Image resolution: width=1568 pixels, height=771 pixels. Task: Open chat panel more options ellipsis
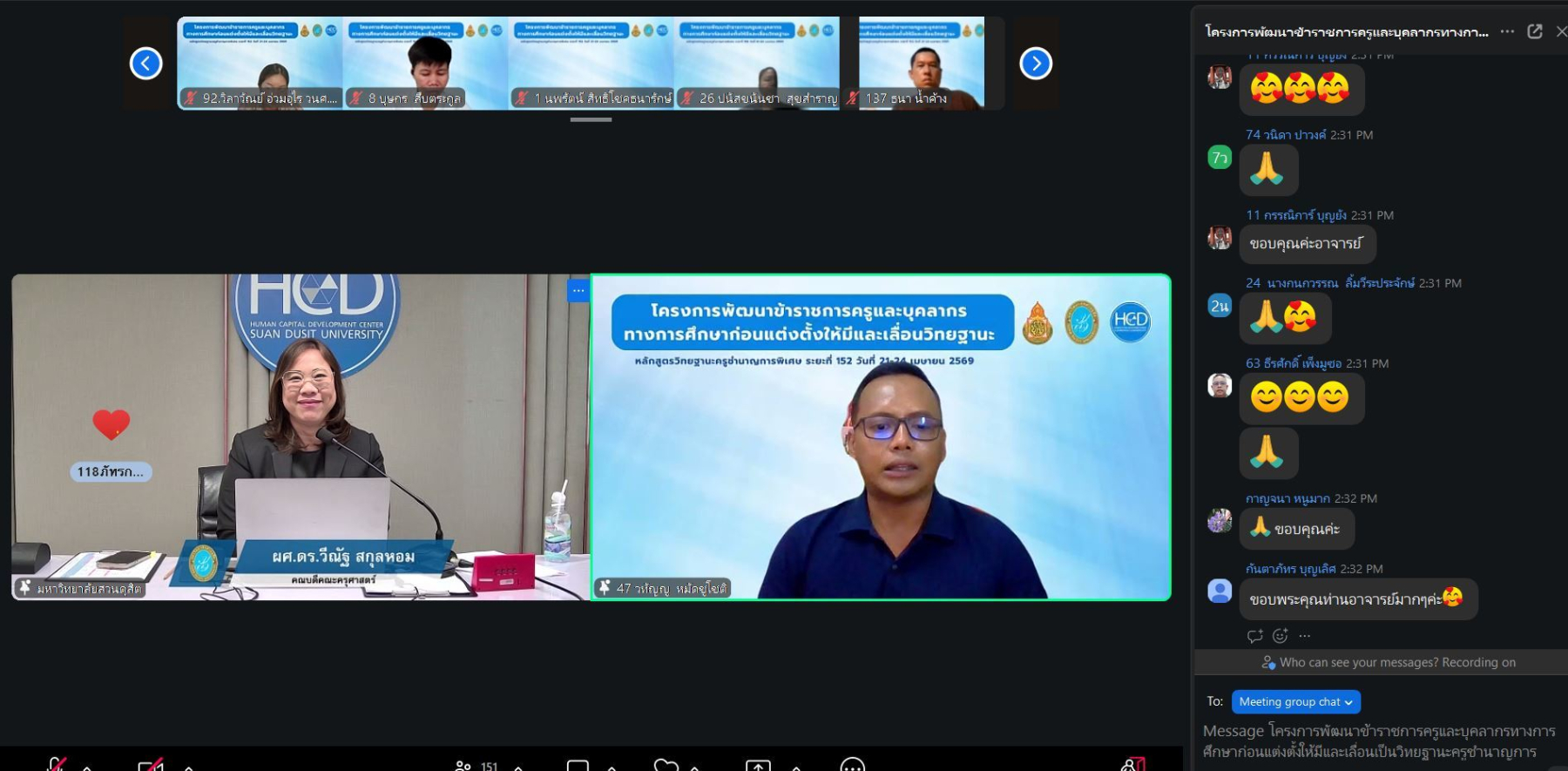coord(1507,31)
